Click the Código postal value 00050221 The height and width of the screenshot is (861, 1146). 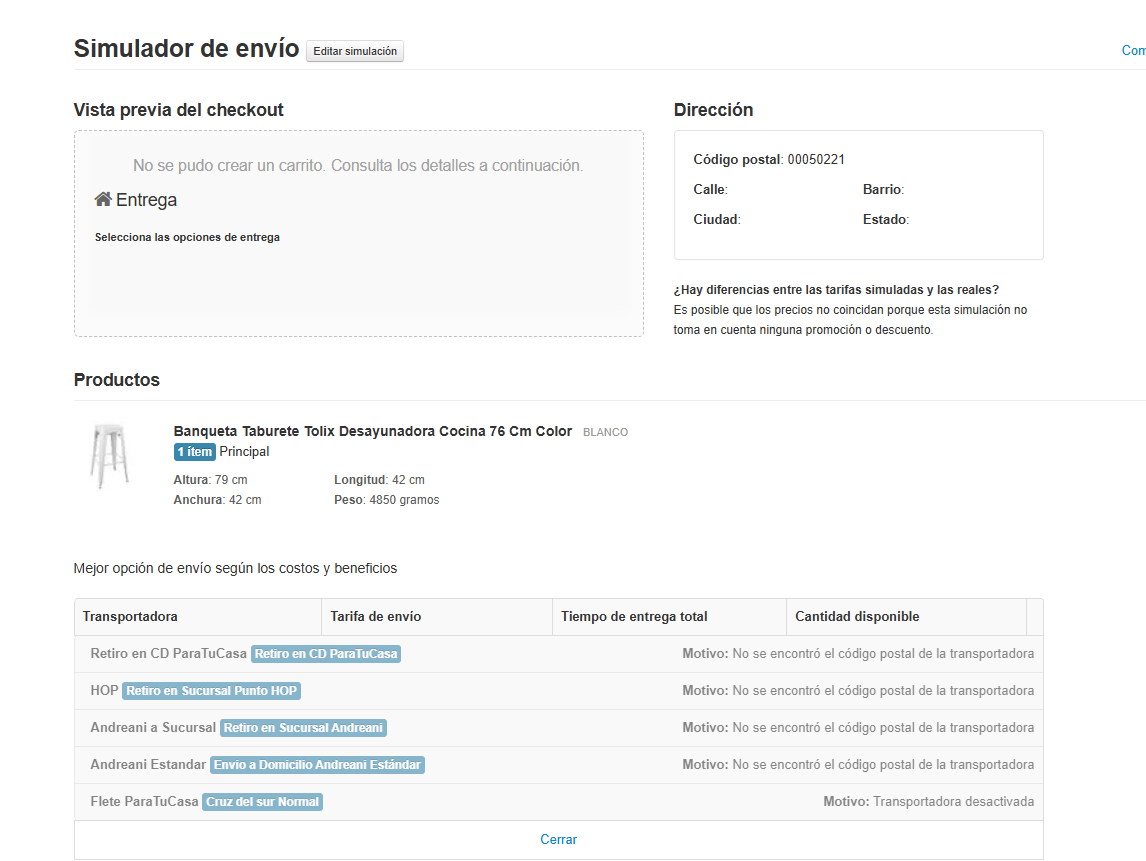[x=816, y=159]
